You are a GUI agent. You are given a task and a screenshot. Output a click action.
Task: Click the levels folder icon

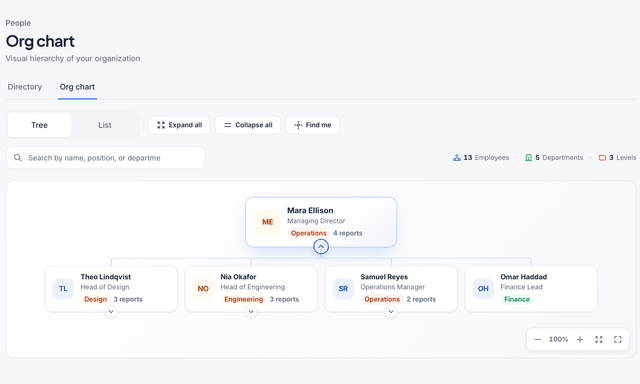click(x=602, y=158)
